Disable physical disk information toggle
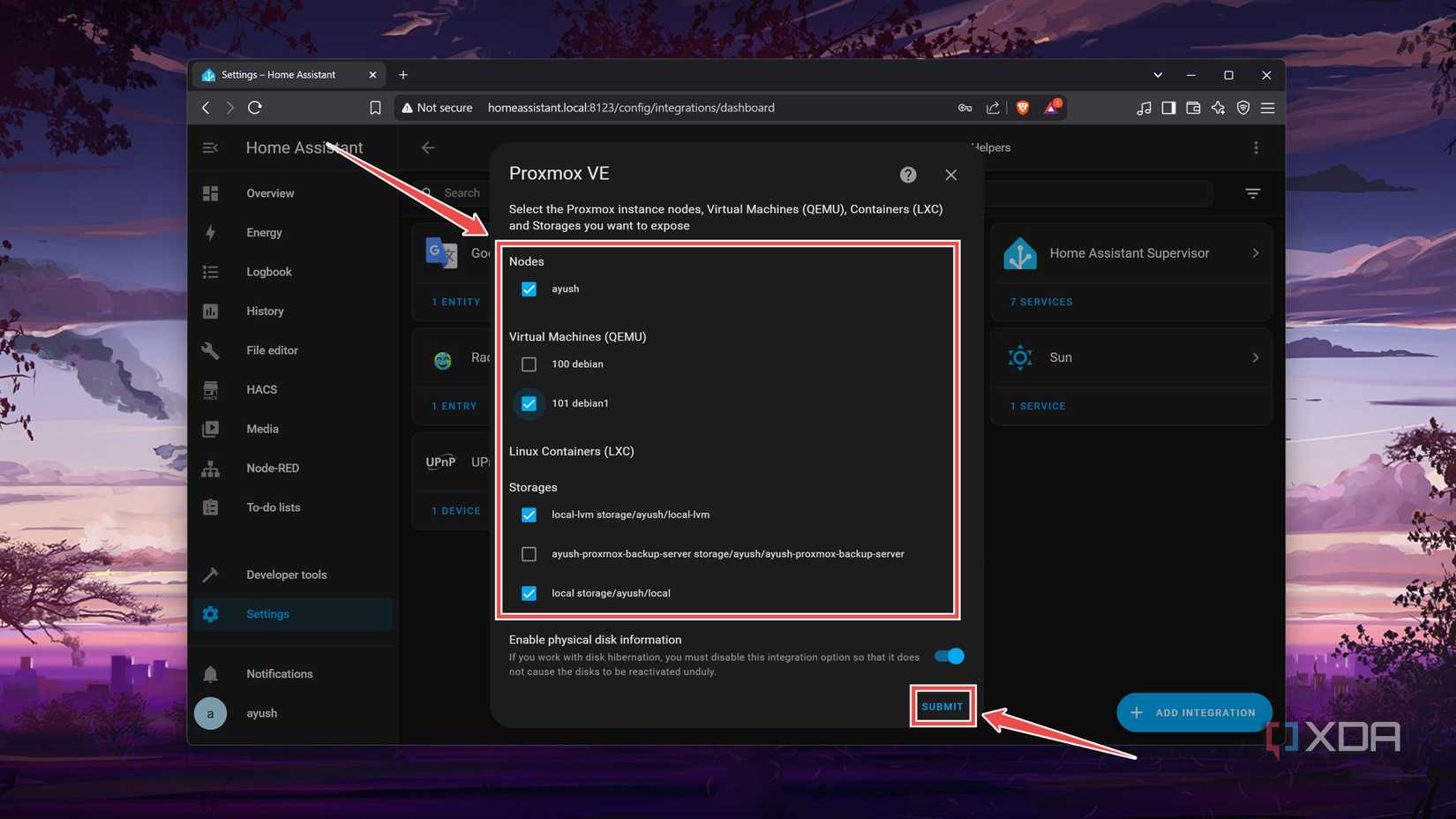This screenshot has height=819, width=1456. 949,656
